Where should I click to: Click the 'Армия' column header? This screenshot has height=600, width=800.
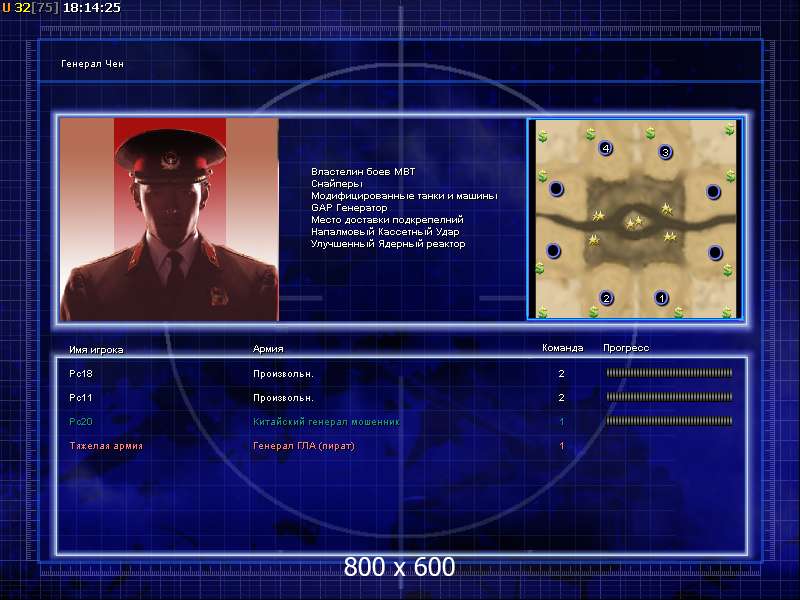click(268, 349)
